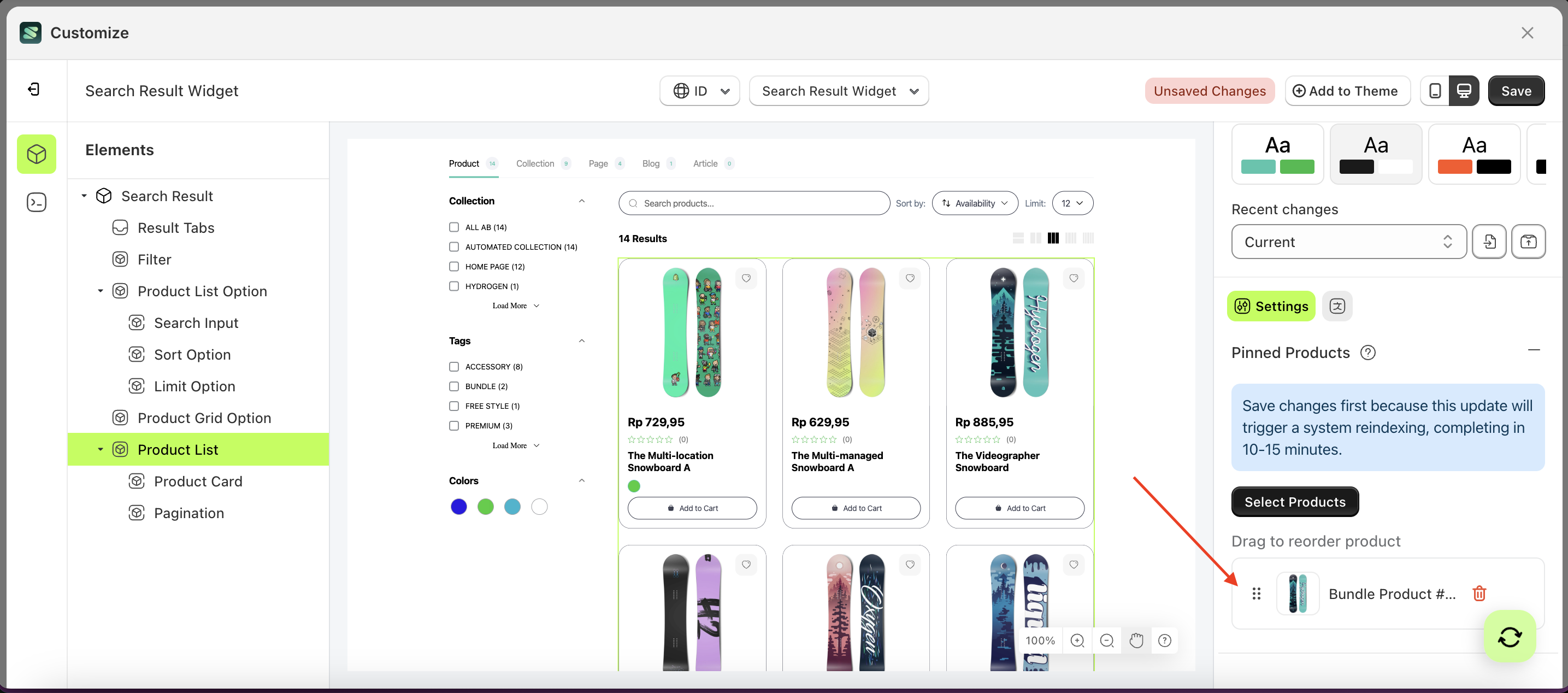Image resolution: width=1568 pixels, height=693 pixels.
Task: Check the PREMIUM tag filter
Action: click(454, 425)
